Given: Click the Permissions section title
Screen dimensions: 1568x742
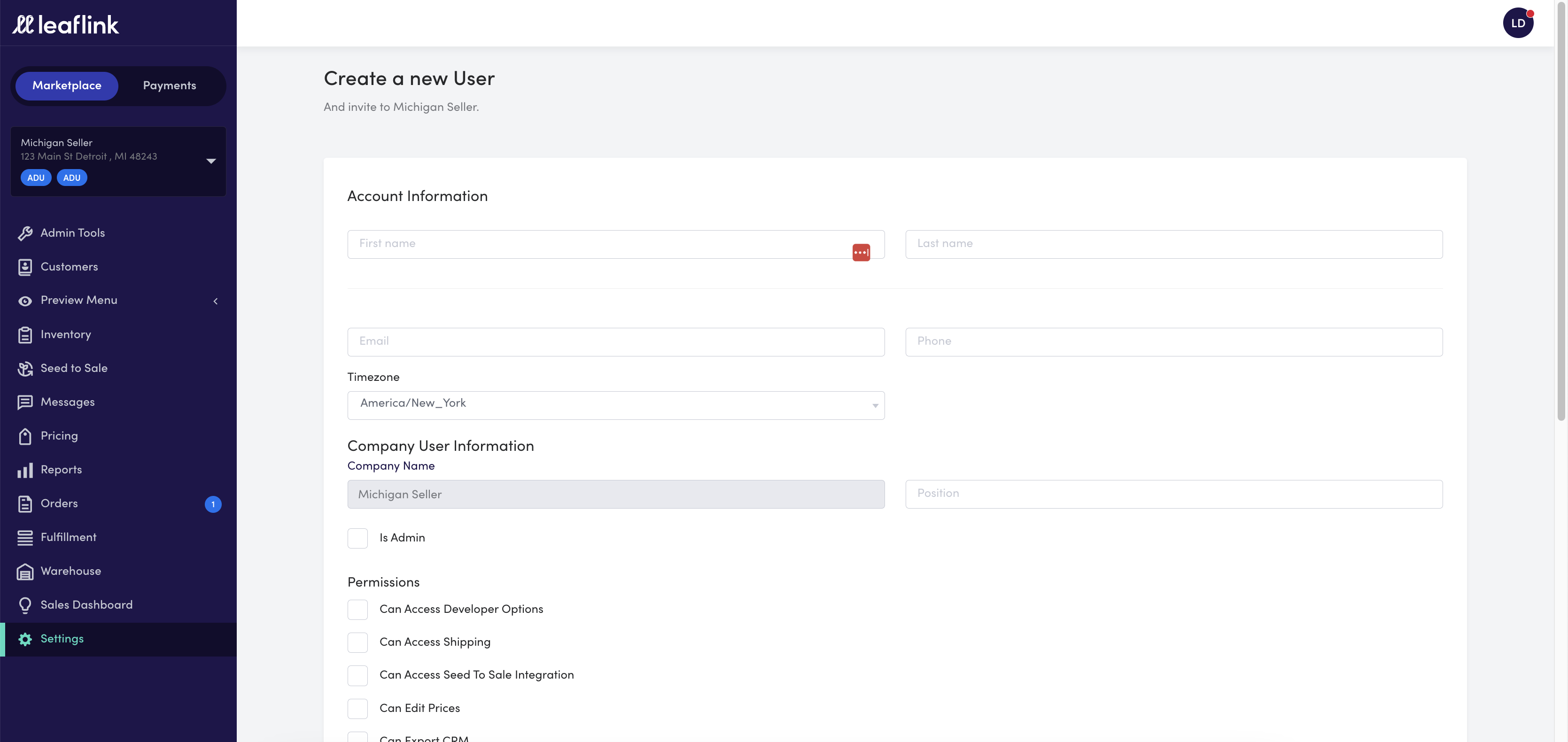Looking at the screenshot, I should pyautogui.click(x=383, y=582).
